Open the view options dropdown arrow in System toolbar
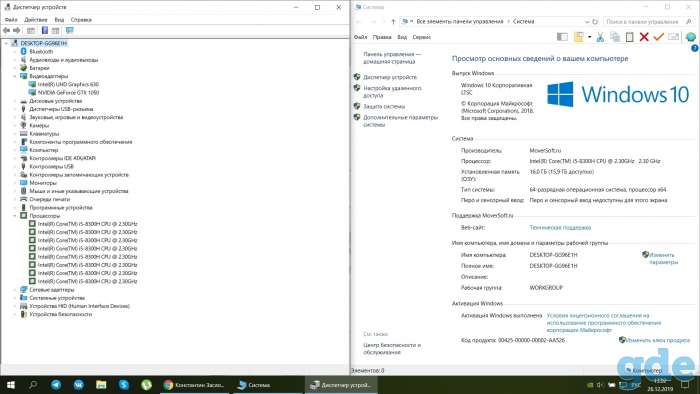 (x=589, y=37)
